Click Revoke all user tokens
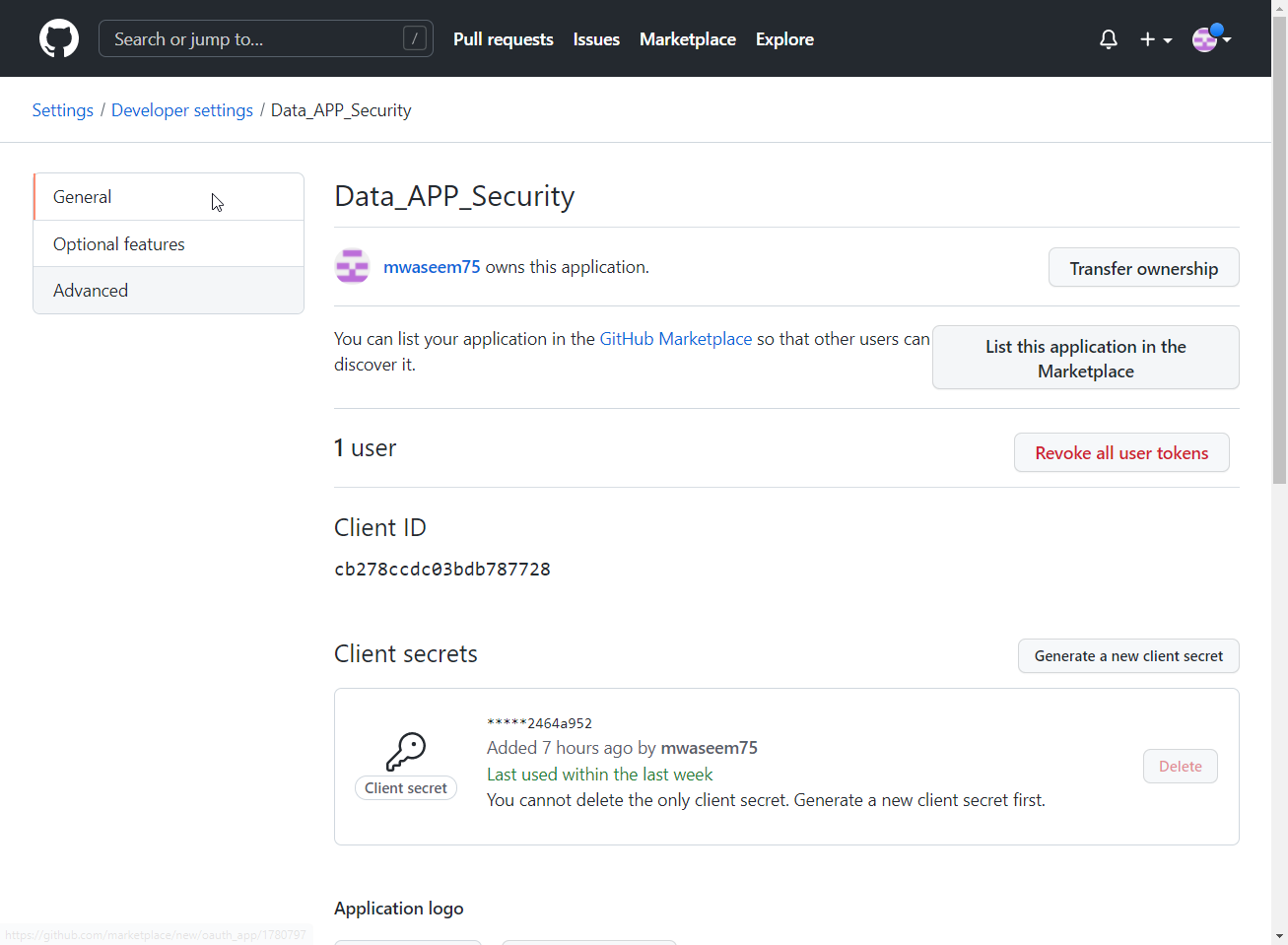 (1121, 453)
